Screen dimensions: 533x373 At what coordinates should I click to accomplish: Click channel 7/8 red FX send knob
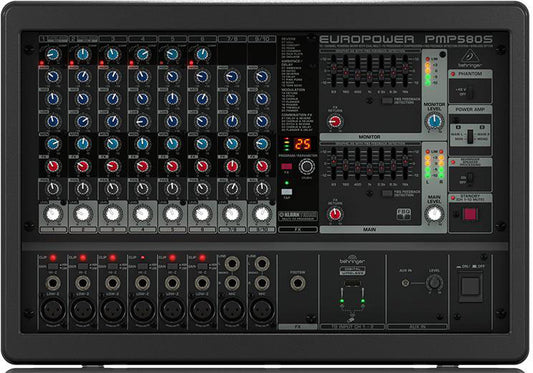232,166
